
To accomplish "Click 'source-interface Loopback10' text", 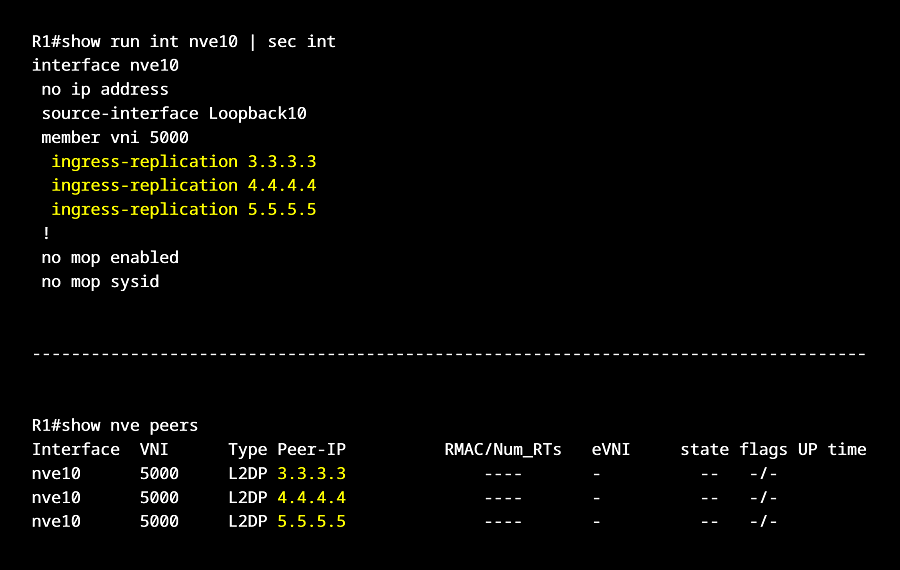I will tap(174, 113).
